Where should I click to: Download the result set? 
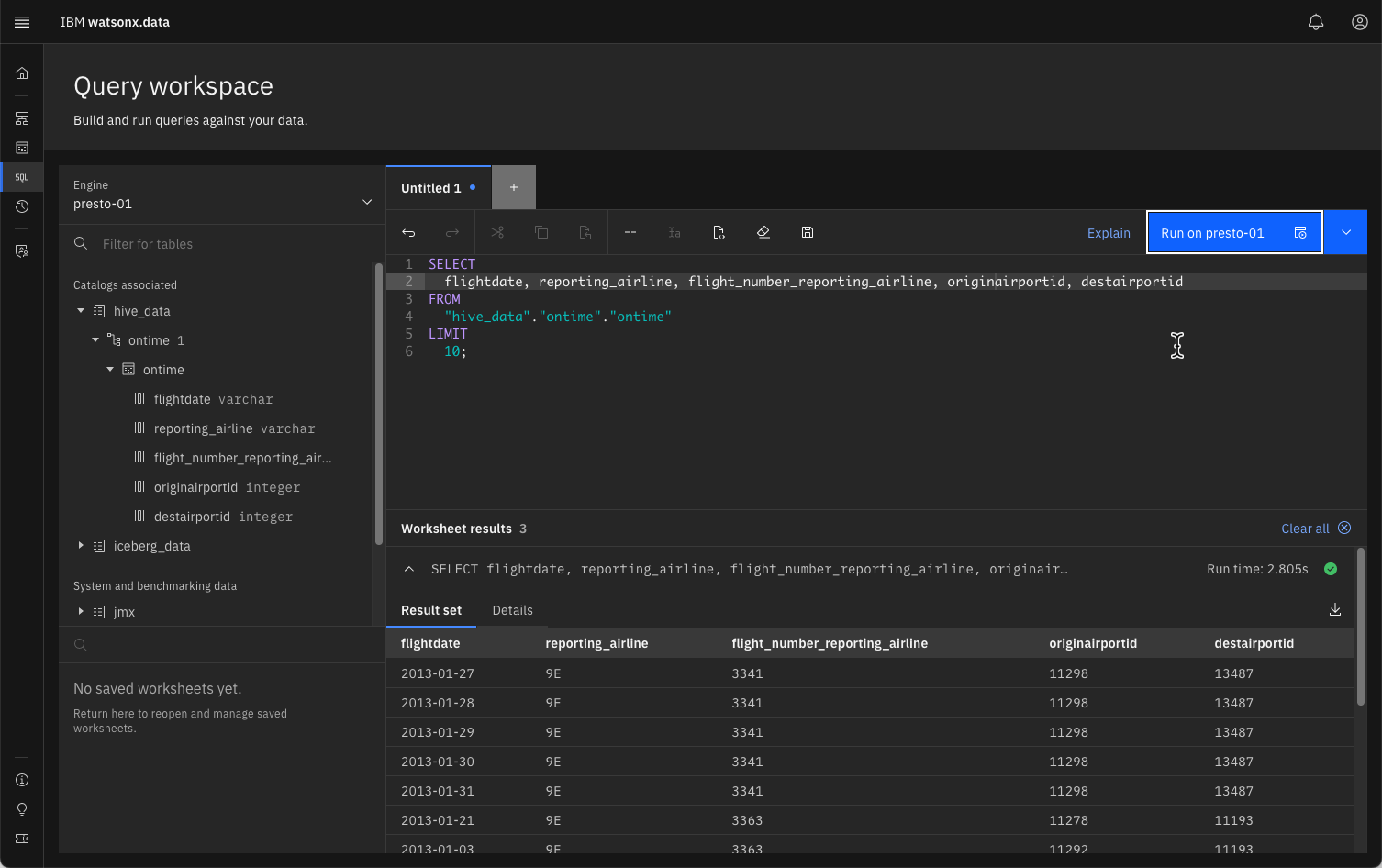[1335, 610]
